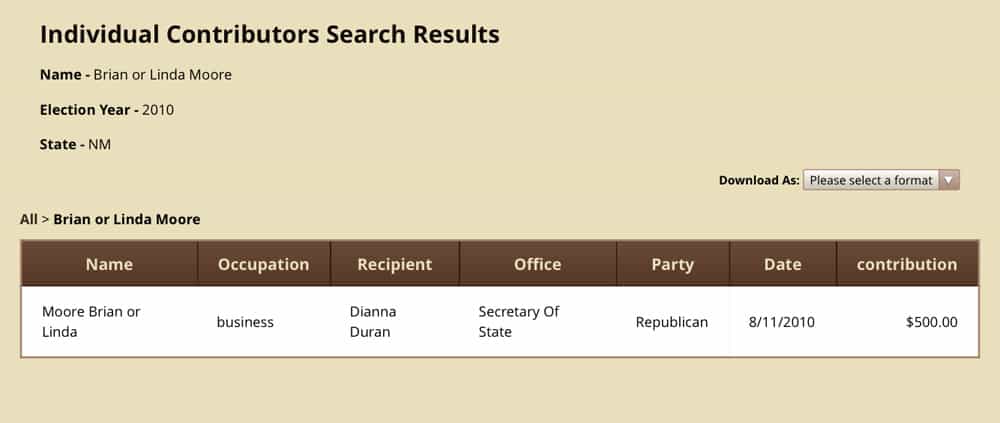Click the Individual Contributors Search Results heading
Viewport: 1000px width, 423px height.
pyautogui.click(x=270, y=34)
